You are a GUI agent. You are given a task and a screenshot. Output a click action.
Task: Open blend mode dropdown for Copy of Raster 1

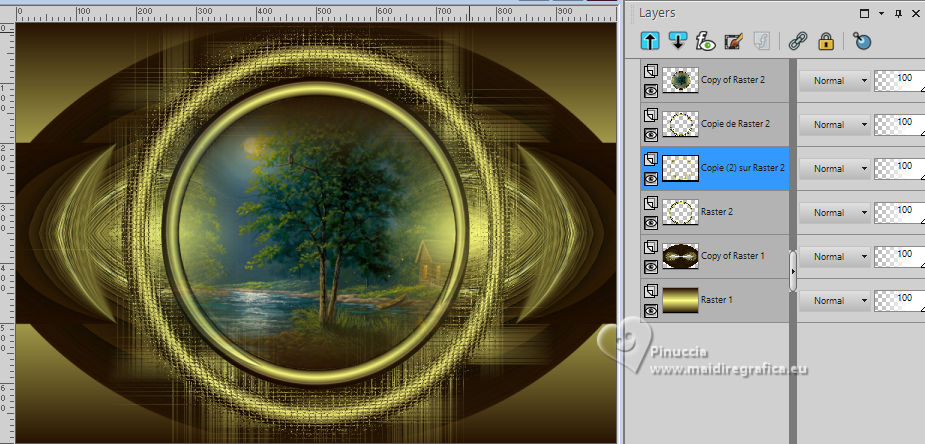pyautogui.click(x=834, y=256)
